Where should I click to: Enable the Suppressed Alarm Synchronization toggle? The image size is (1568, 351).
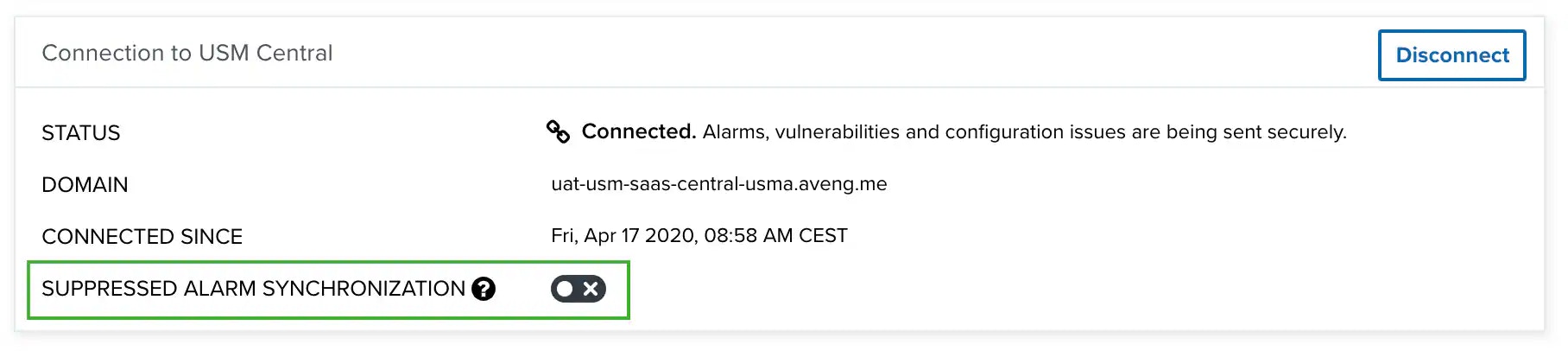coord(578,289)
